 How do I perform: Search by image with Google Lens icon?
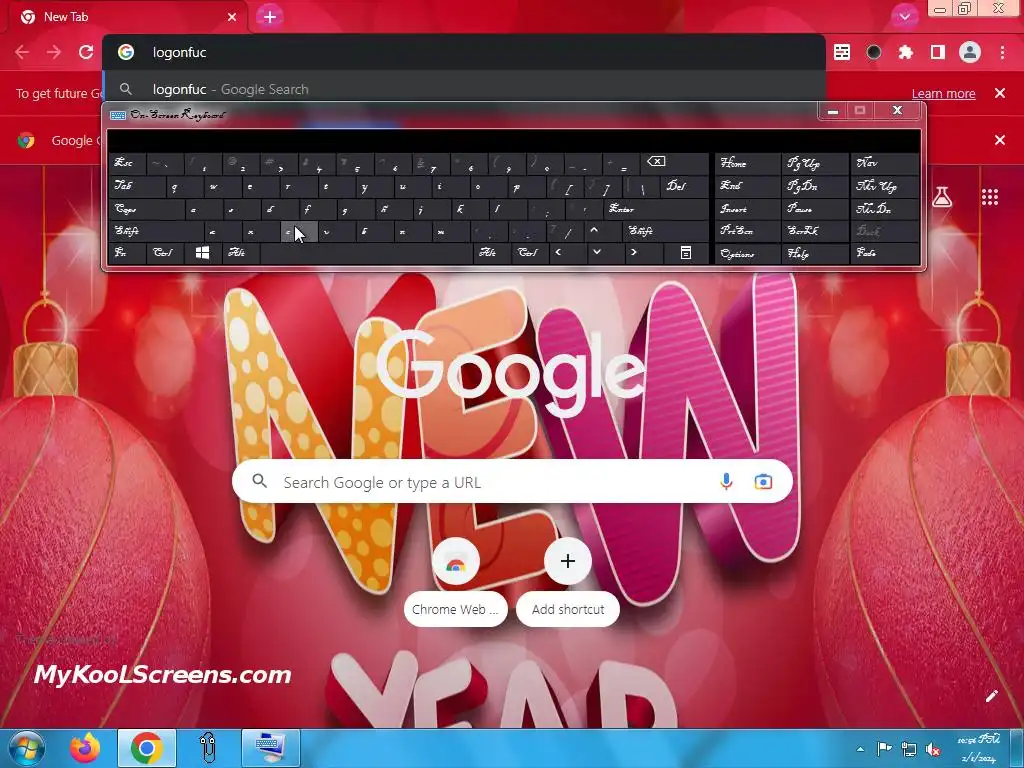pos(763,482)
